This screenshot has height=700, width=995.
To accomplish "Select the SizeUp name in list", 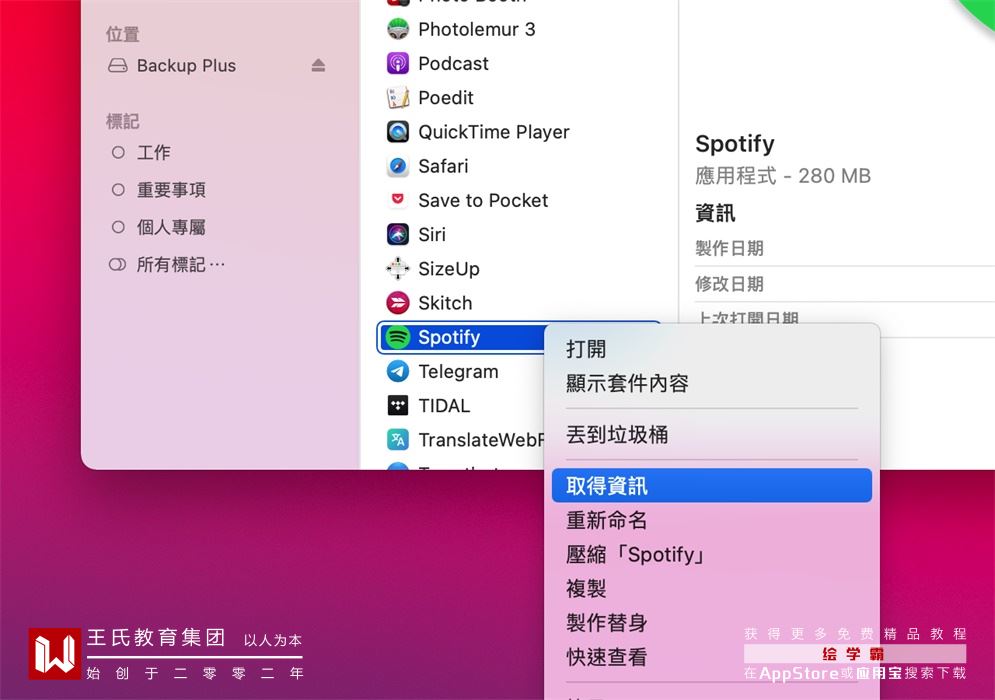I will click(x=449, y=269).
